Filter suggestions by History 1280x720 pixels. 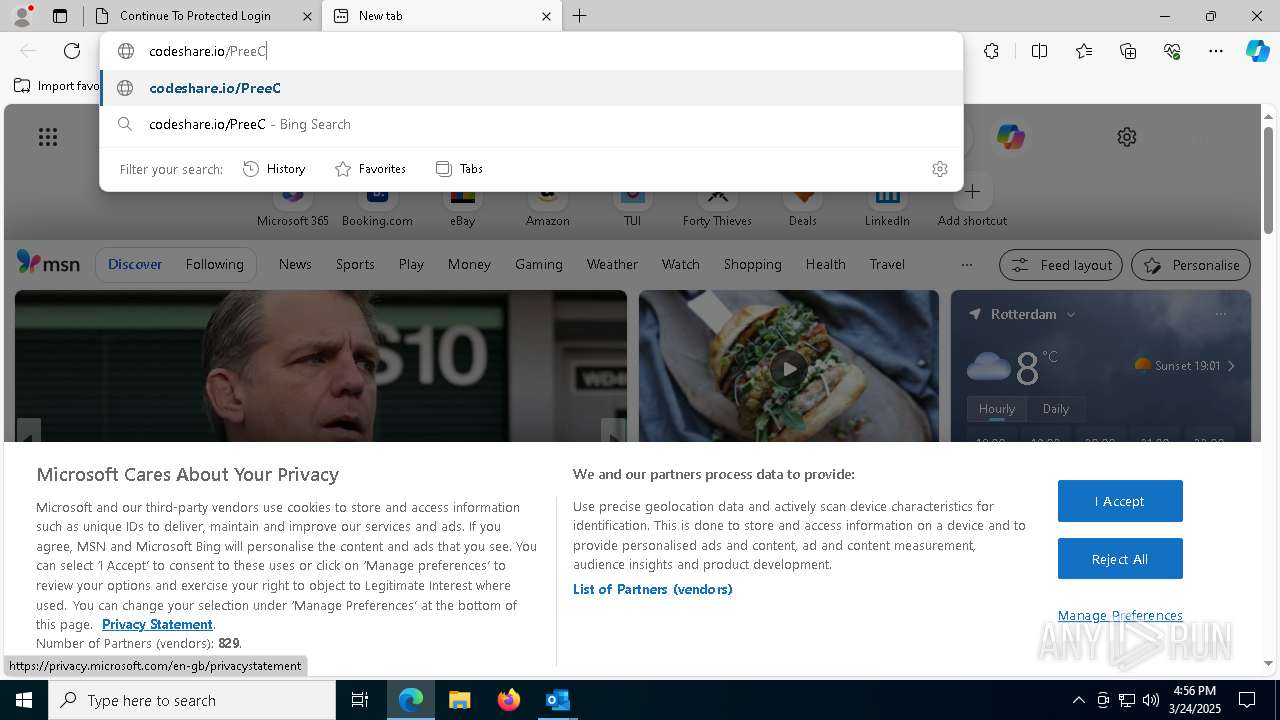pos(274,169)
